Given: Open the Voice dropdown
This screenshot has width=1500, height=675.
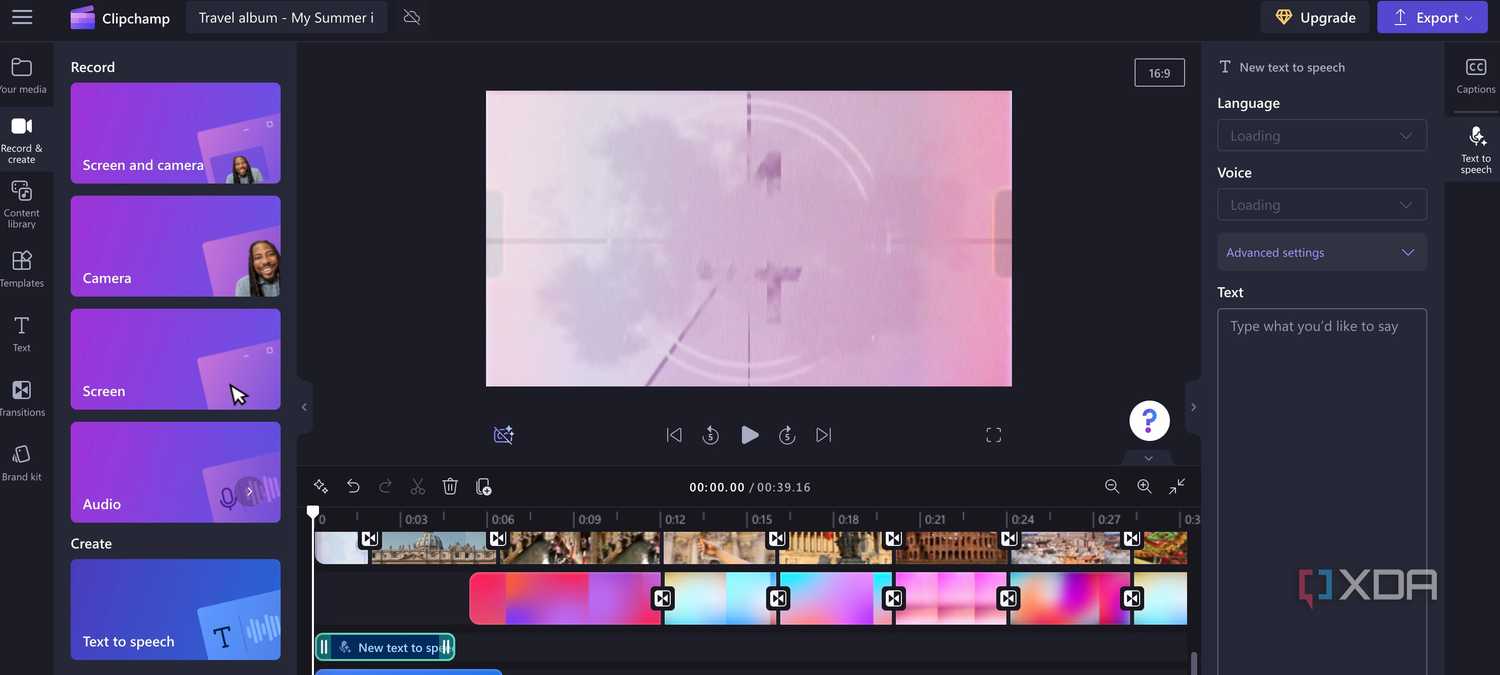Looking at the screenshot, I should (1322, 205).
